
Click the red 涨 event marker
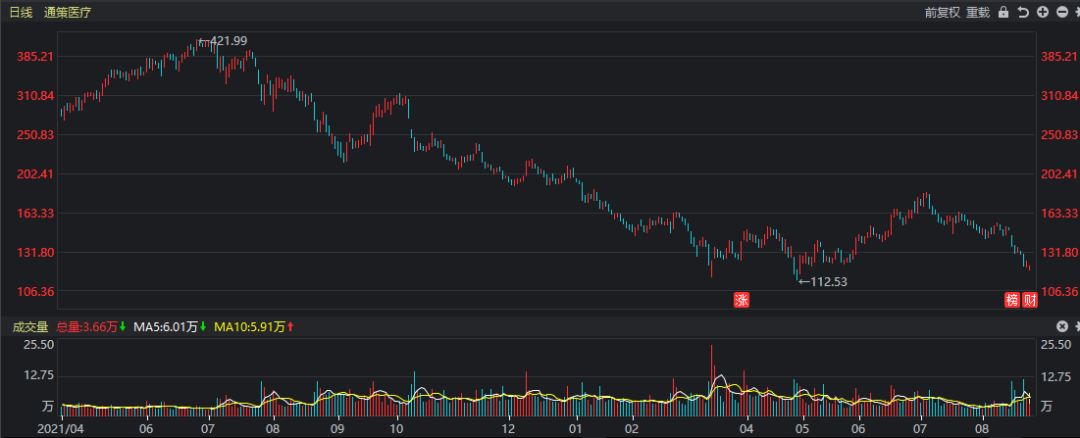(x=741, y=299)
